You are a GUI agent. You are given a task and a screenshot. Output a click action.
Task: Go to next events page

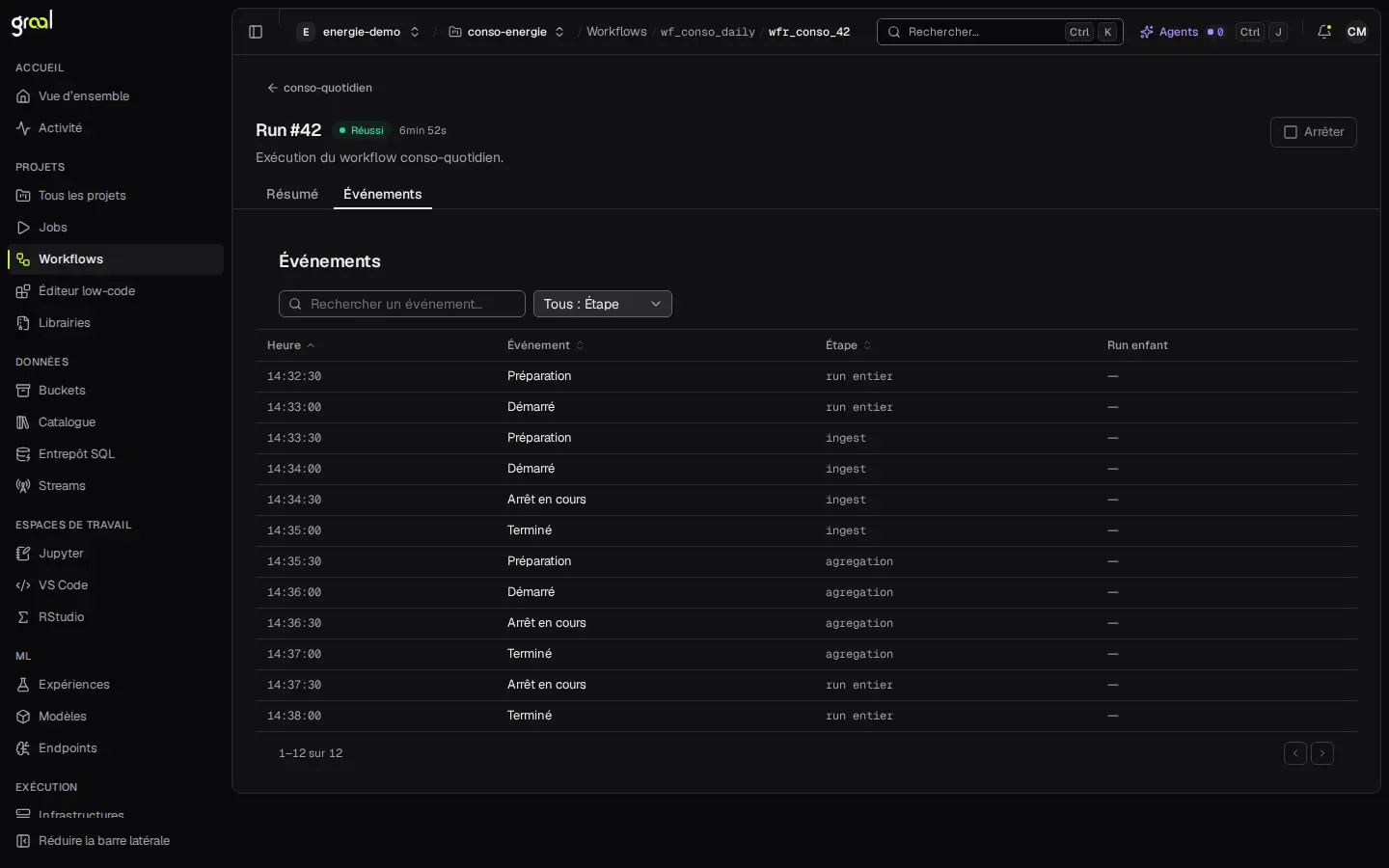[1322, 753]
